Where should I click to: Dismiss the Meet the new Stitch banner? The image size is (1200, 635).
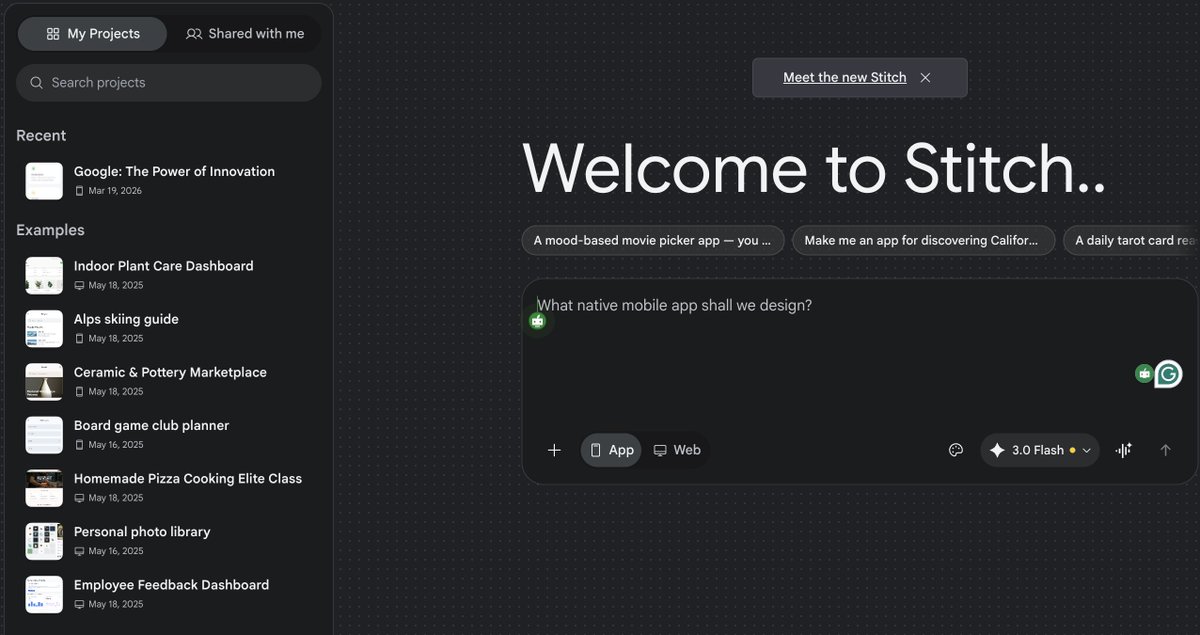tap(925, 77)
